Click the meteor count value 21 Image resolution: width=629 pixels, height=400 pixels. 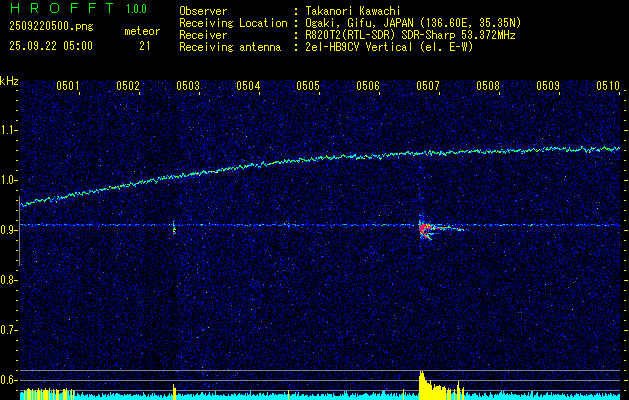click(x=146, y=45)
